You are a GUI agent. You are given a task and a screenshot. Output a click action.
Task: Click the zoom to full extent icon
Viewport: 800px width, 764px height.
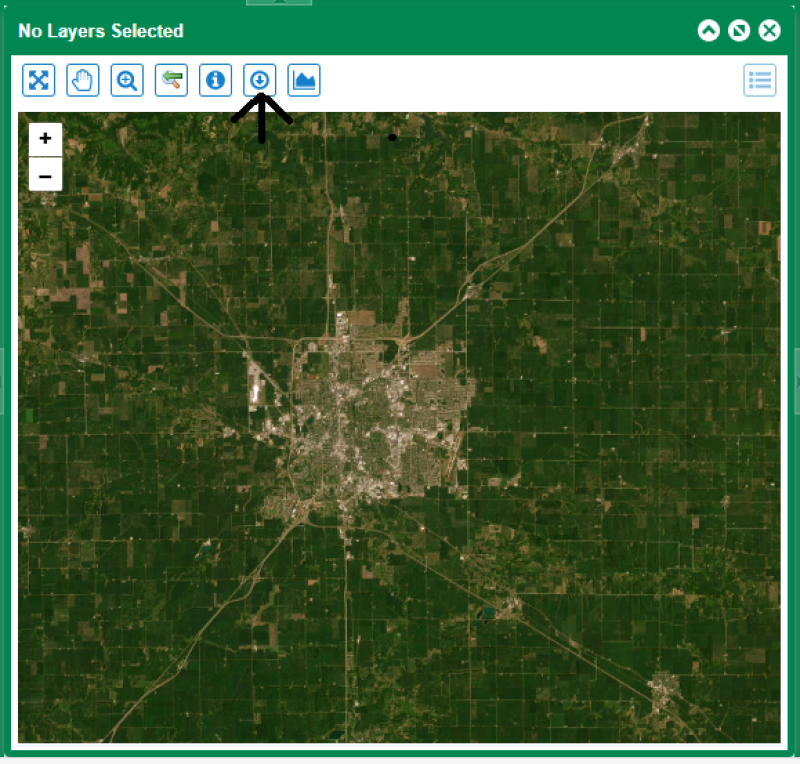(38, 80)
